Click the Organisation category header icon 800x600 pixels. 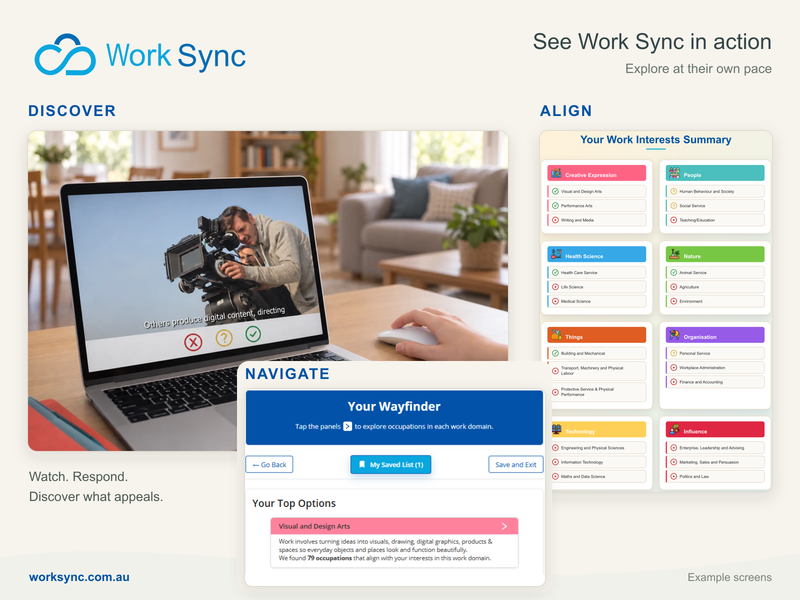674,335
